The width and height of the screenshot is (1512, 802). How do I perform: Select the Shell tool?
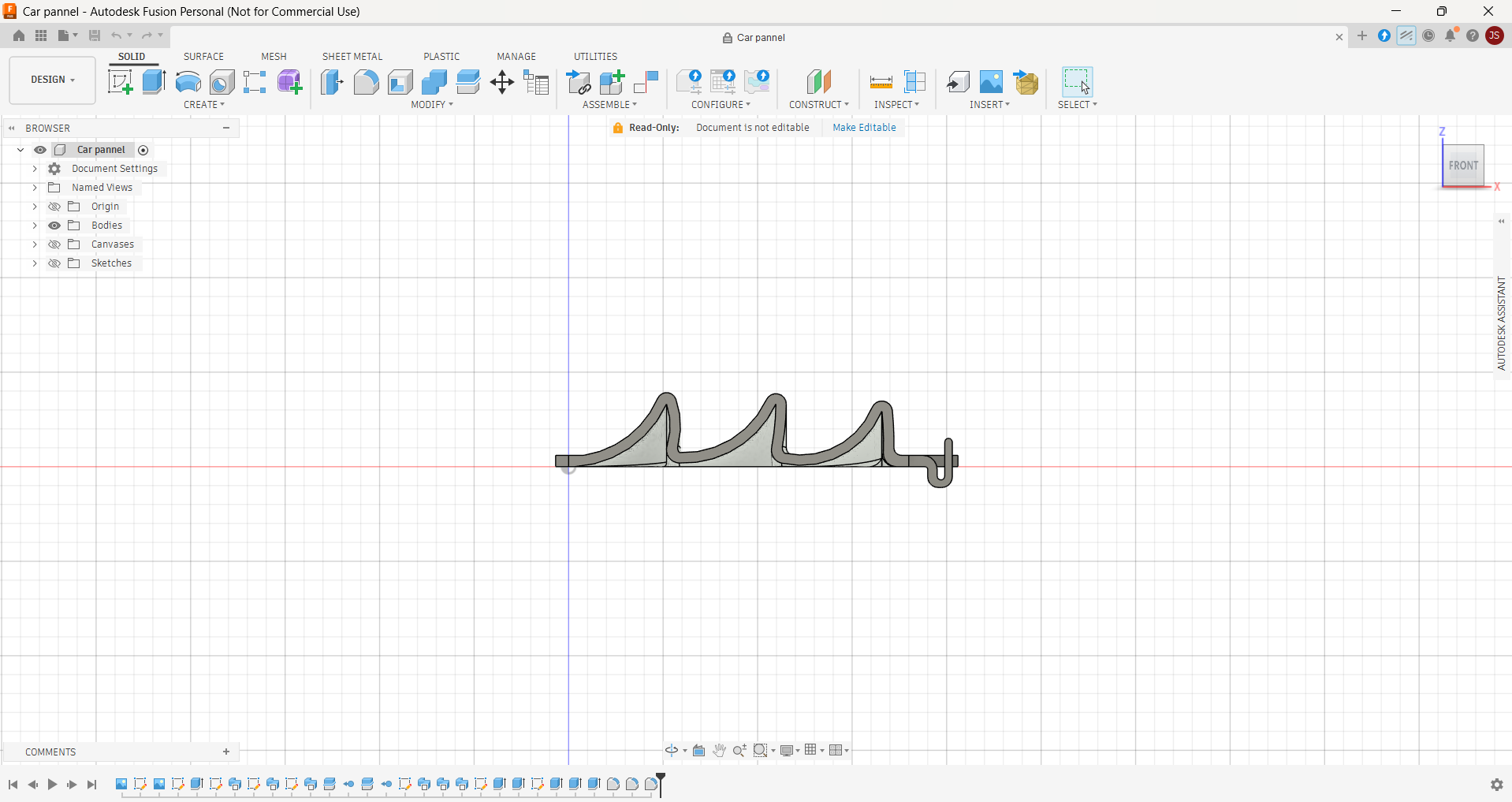[400, 82]
